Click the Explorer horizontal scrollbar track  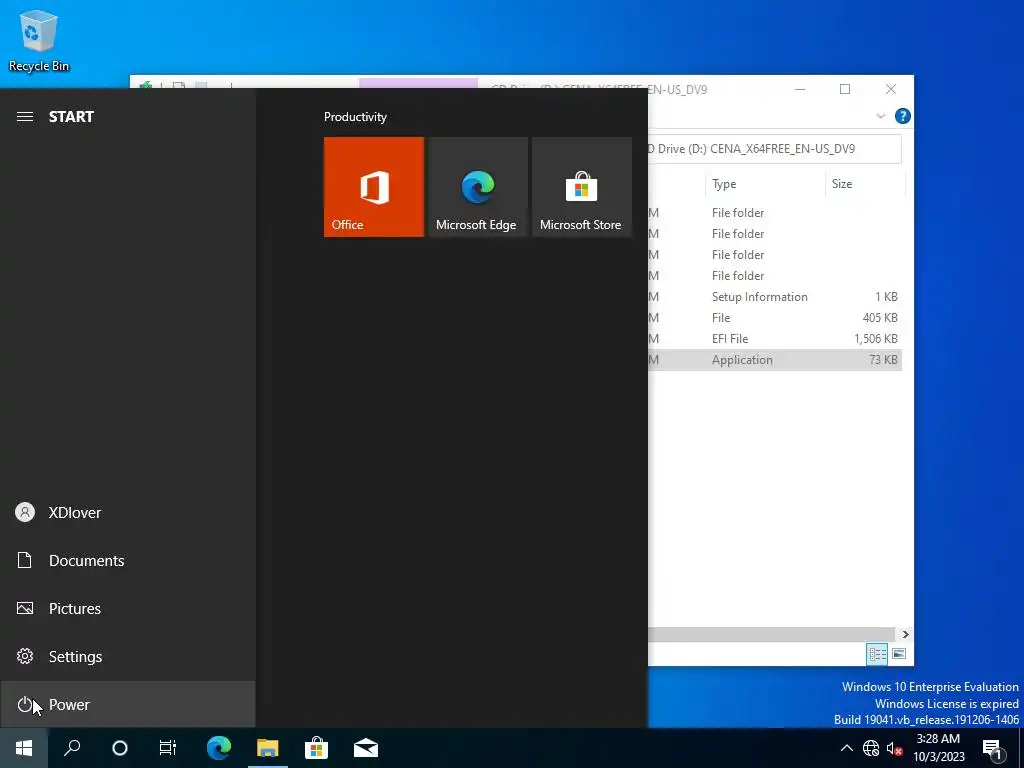pos(771,634)
